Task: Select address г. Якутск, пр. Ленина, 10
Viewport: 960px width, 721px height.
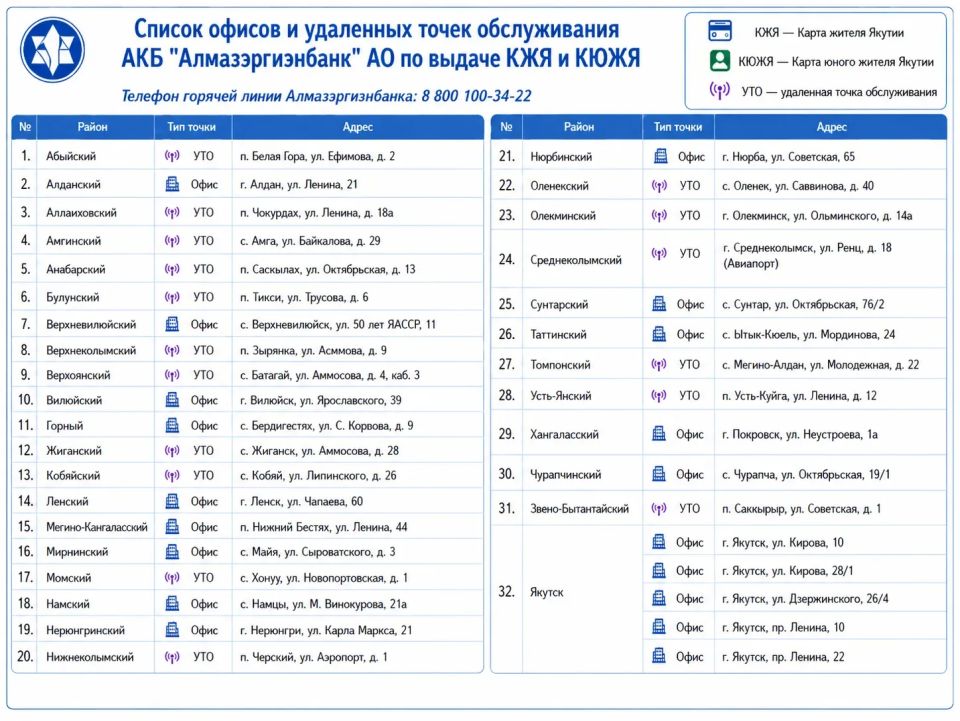Action: coord(783,627)
